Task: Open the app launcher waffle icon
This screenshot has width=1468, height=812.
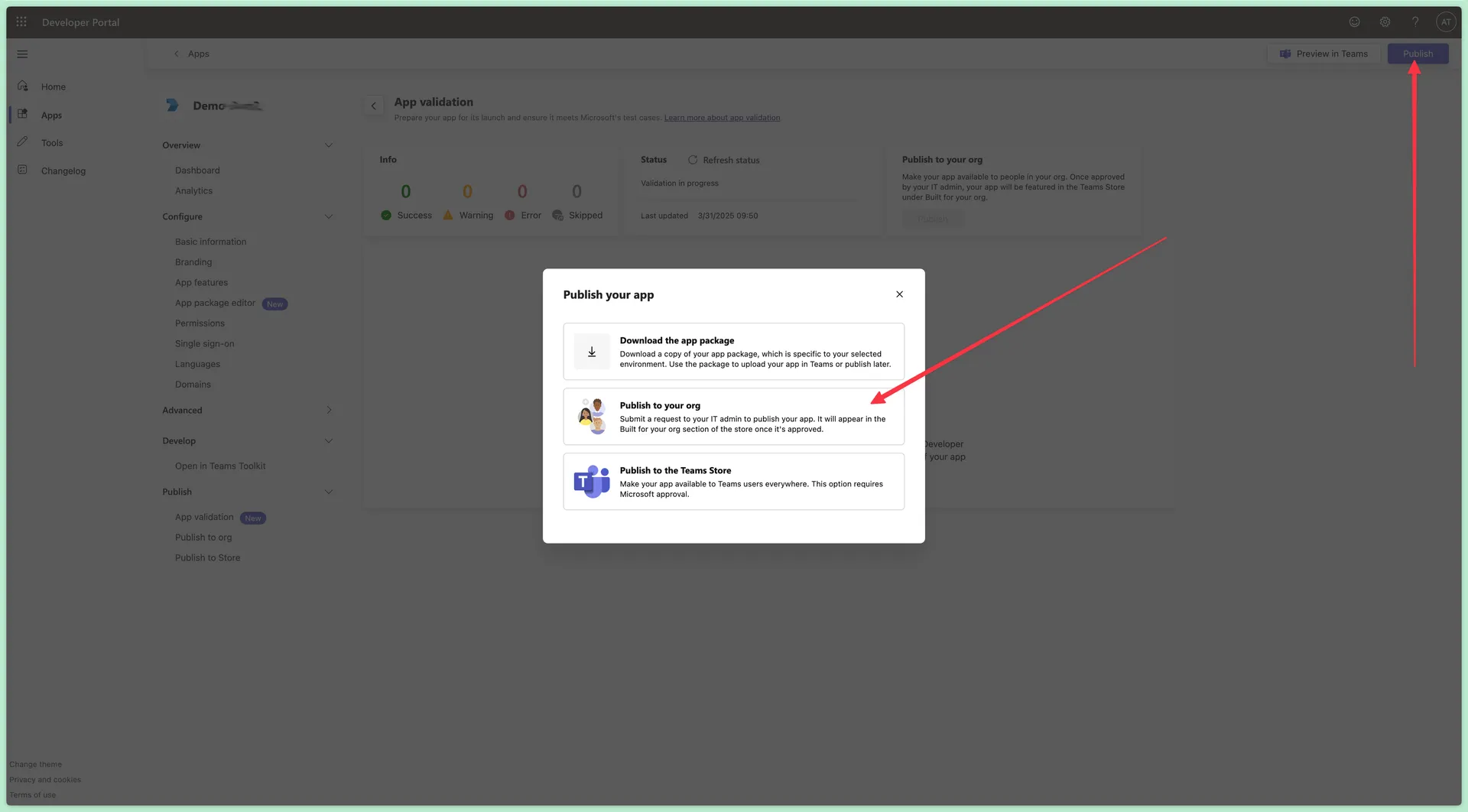Action: [21, 22]
